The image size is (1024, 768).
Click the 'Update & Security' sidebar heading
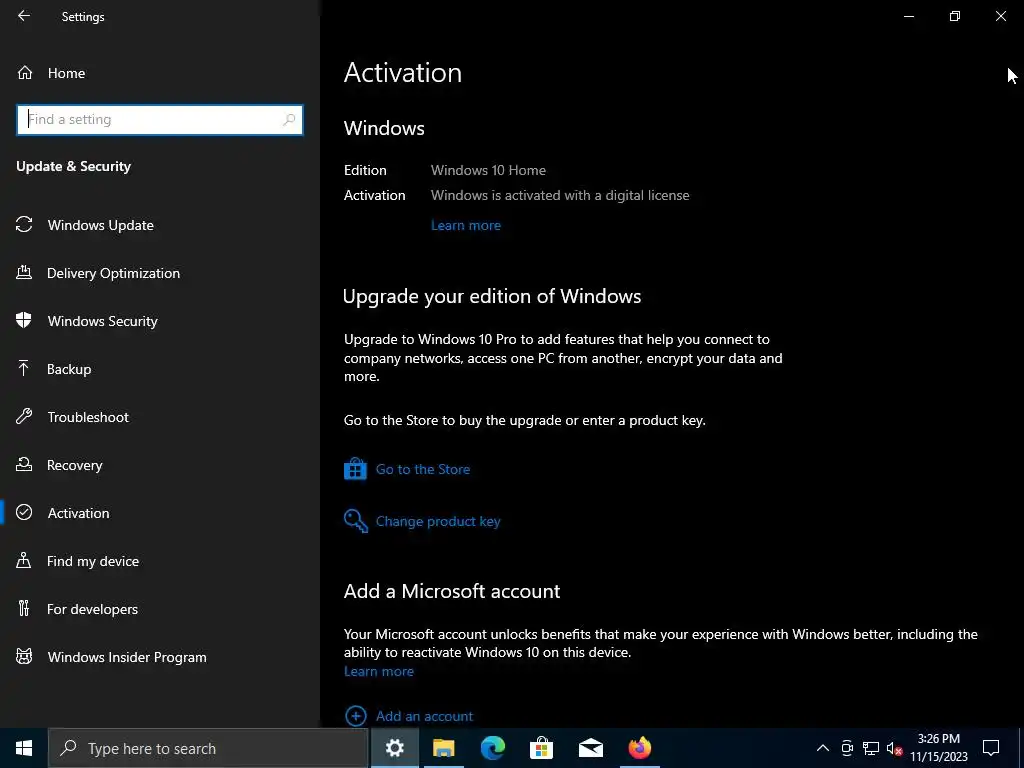(x=73, y=166)
